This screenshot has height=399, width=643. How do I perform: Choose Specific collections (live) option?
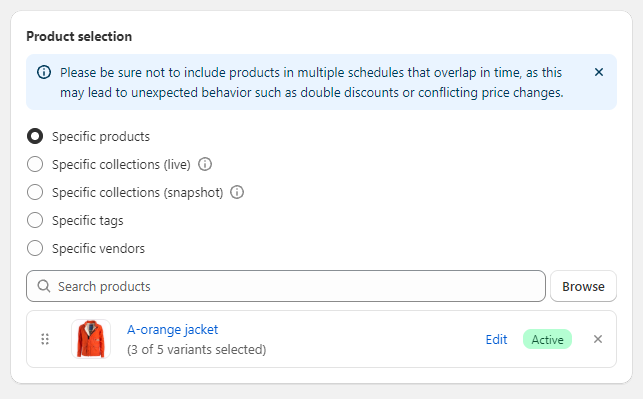(35, 164)
